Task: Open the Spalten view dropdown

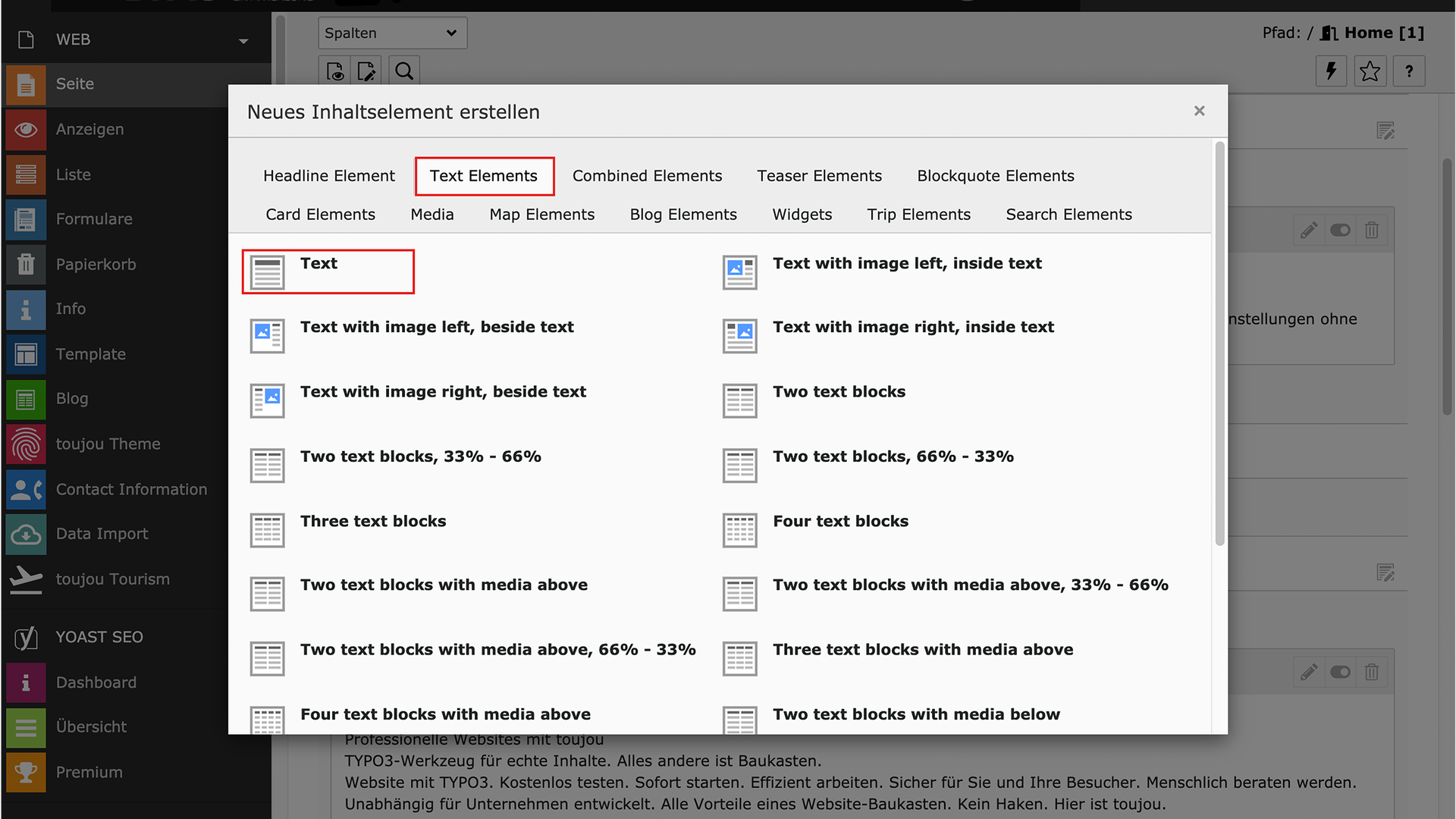Action: [391, 33]
